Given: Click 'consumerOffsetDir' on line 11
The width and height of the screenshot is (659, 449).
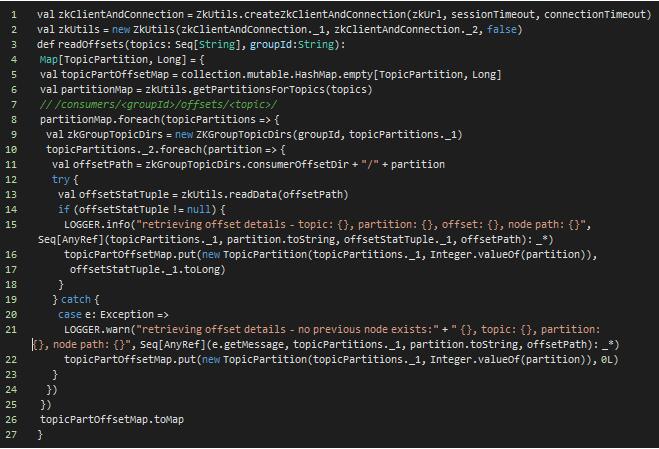Looking at the screenshot, I should coord(298,165).
